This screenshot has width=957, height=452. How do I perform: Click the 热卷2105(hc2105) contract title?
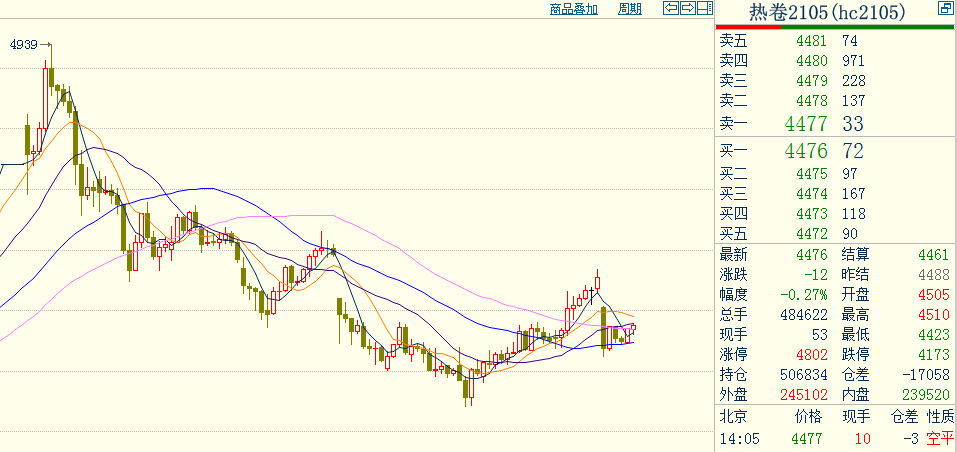pos(827,12)
